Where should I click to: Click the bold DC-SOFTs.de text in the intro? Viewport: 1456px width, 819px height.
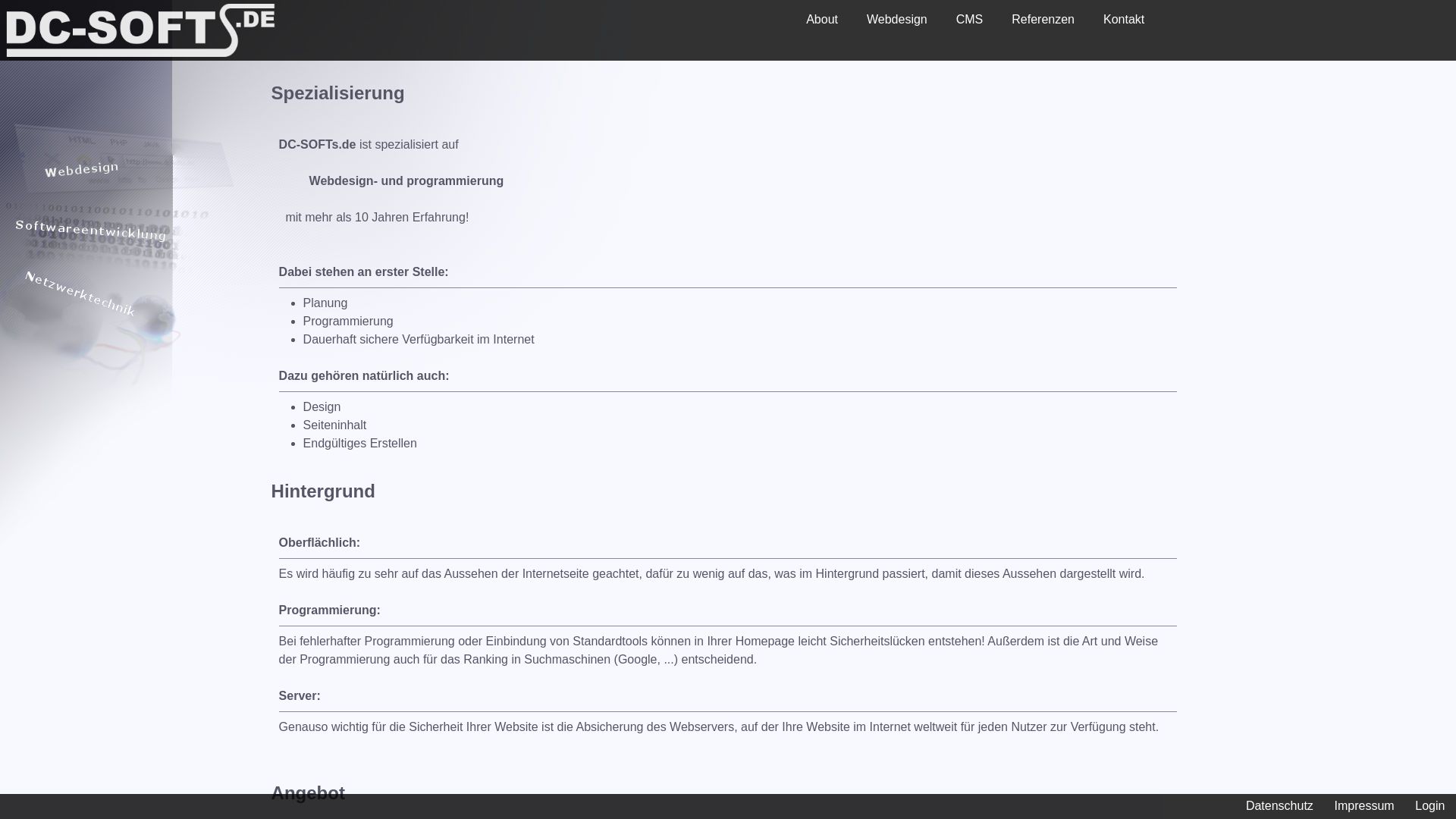(x=317, y=145)
